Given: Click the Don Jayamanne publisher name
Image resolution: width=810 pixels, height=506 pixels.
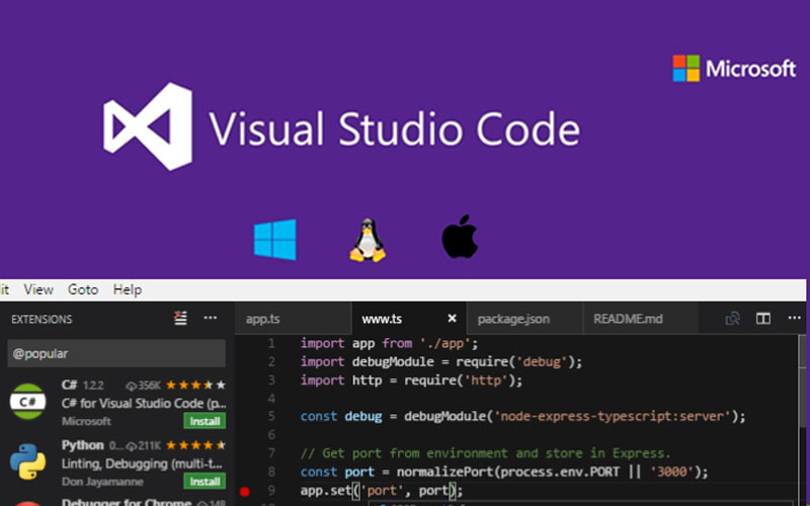Looking at the screenshot, I should [102, 482].
